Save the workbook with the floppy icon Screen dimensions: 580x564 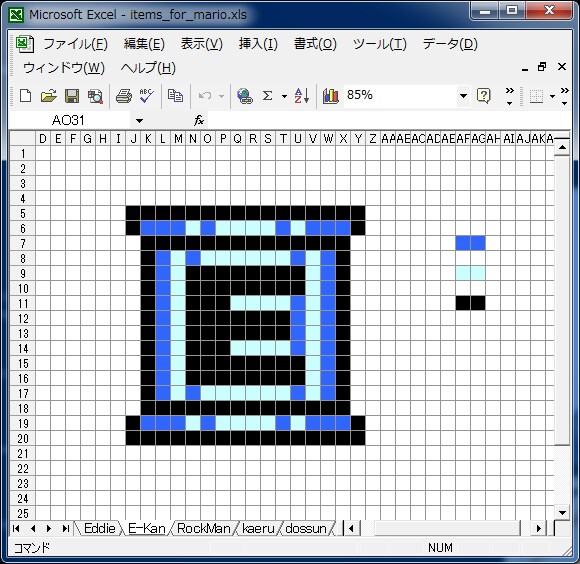coord(72,96)
